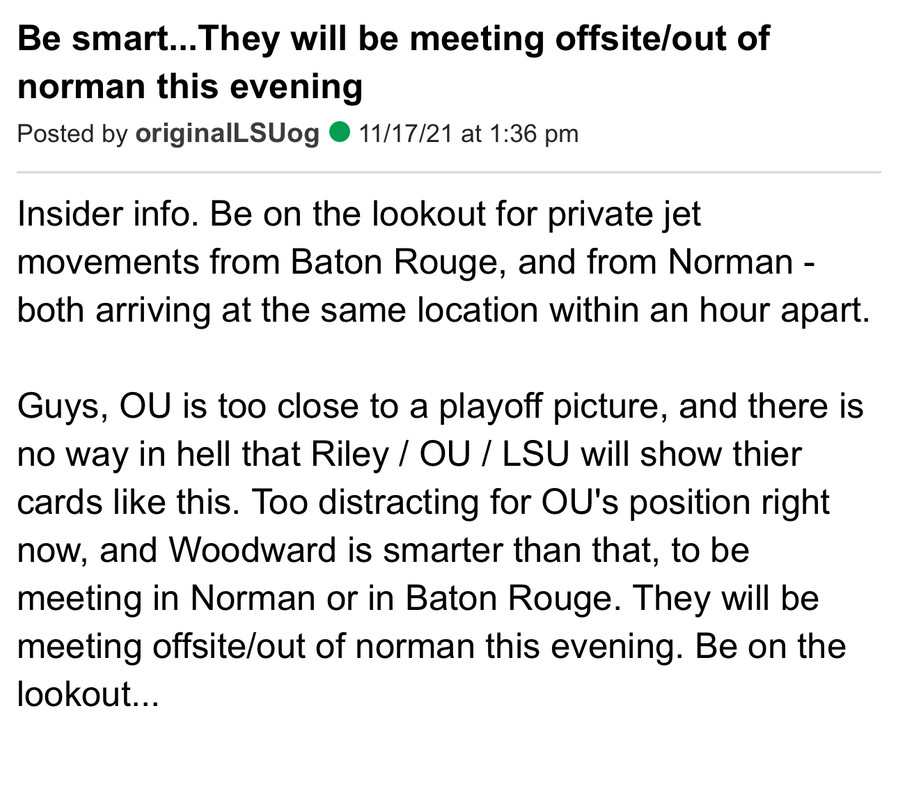Click the green online status dot
This screenshot has width=898, height=800.
tap(340, 132)
